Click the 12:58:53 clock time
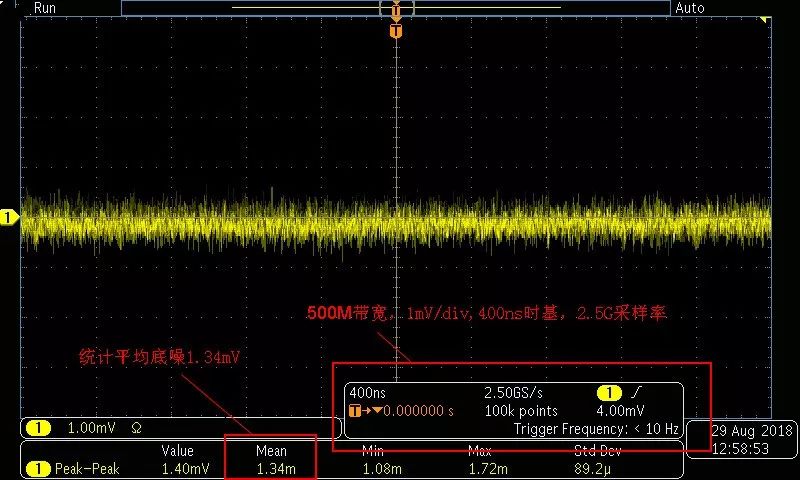The height and width of the screenshot is (480, 800). tap(740, 449)
